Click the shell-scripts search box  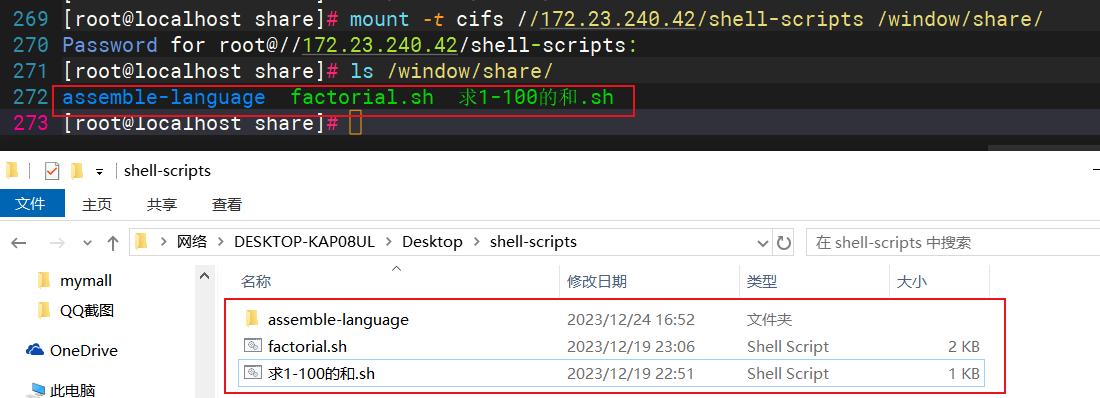click(953, 243)
